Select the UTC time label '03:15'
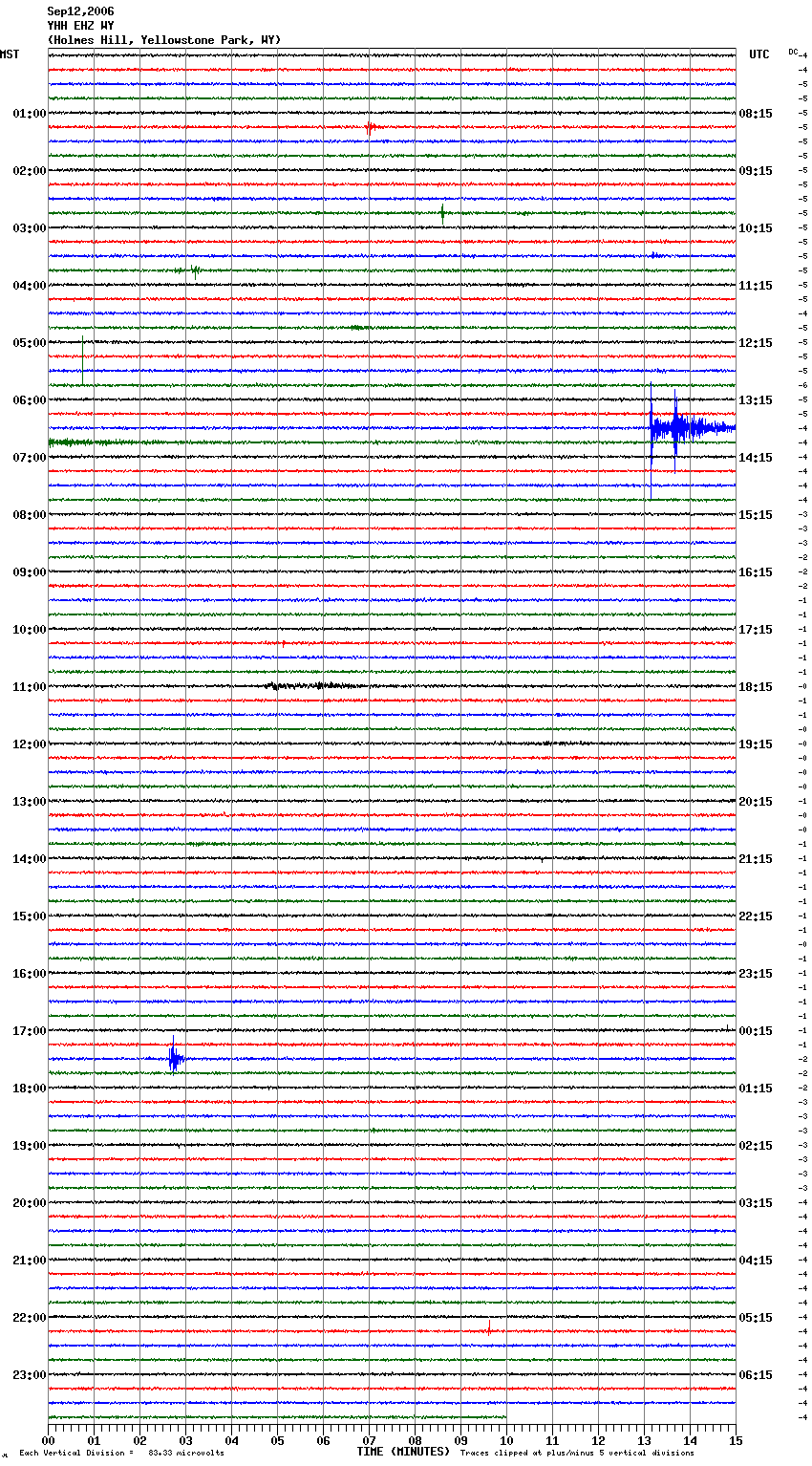This screenshot has width=812, height=1466. pos(756,1203)
